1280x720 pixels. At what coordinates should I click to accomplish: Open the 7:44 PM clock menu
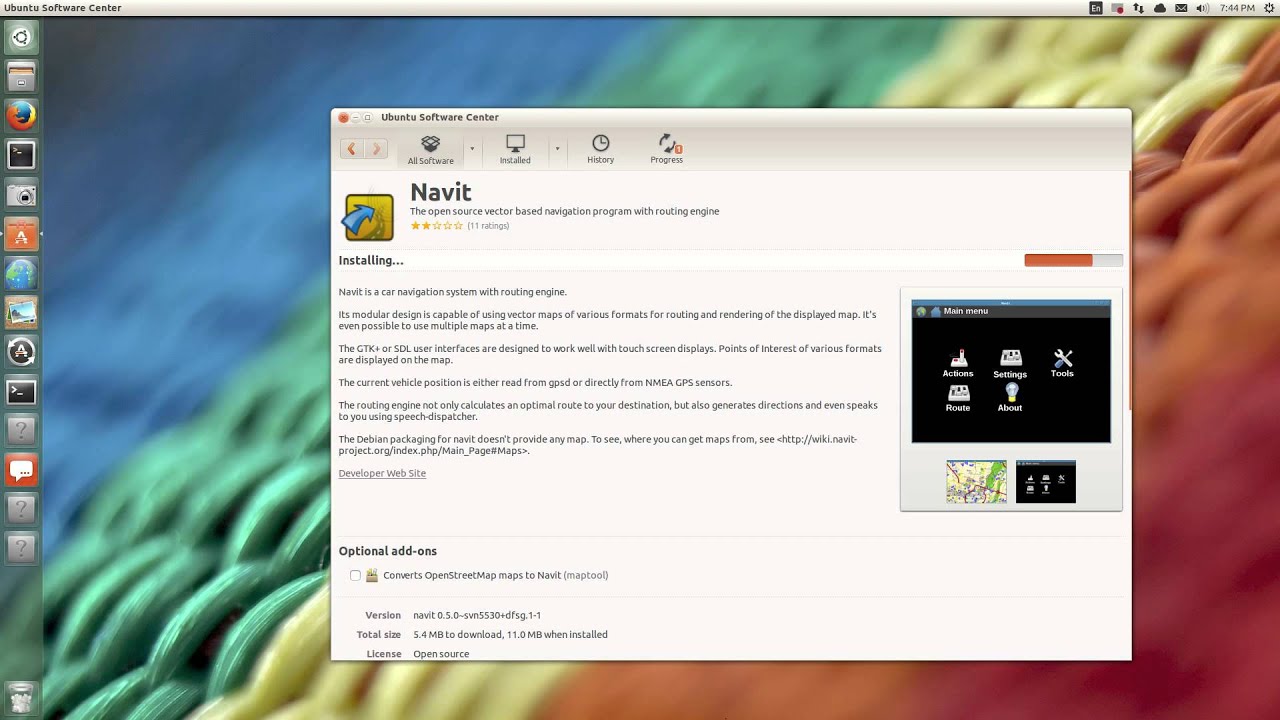coord(1237,8)
